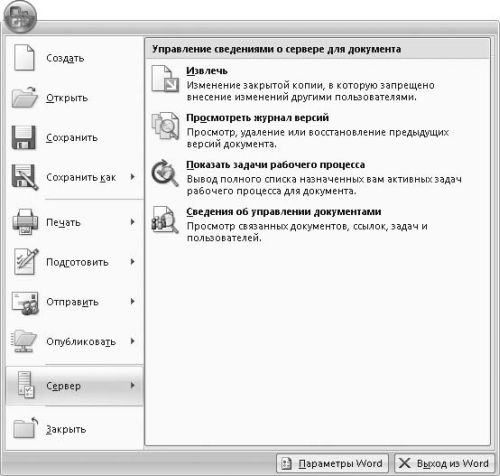Select the Сохранить как pencil disk icon

click(x=25, y=177)
